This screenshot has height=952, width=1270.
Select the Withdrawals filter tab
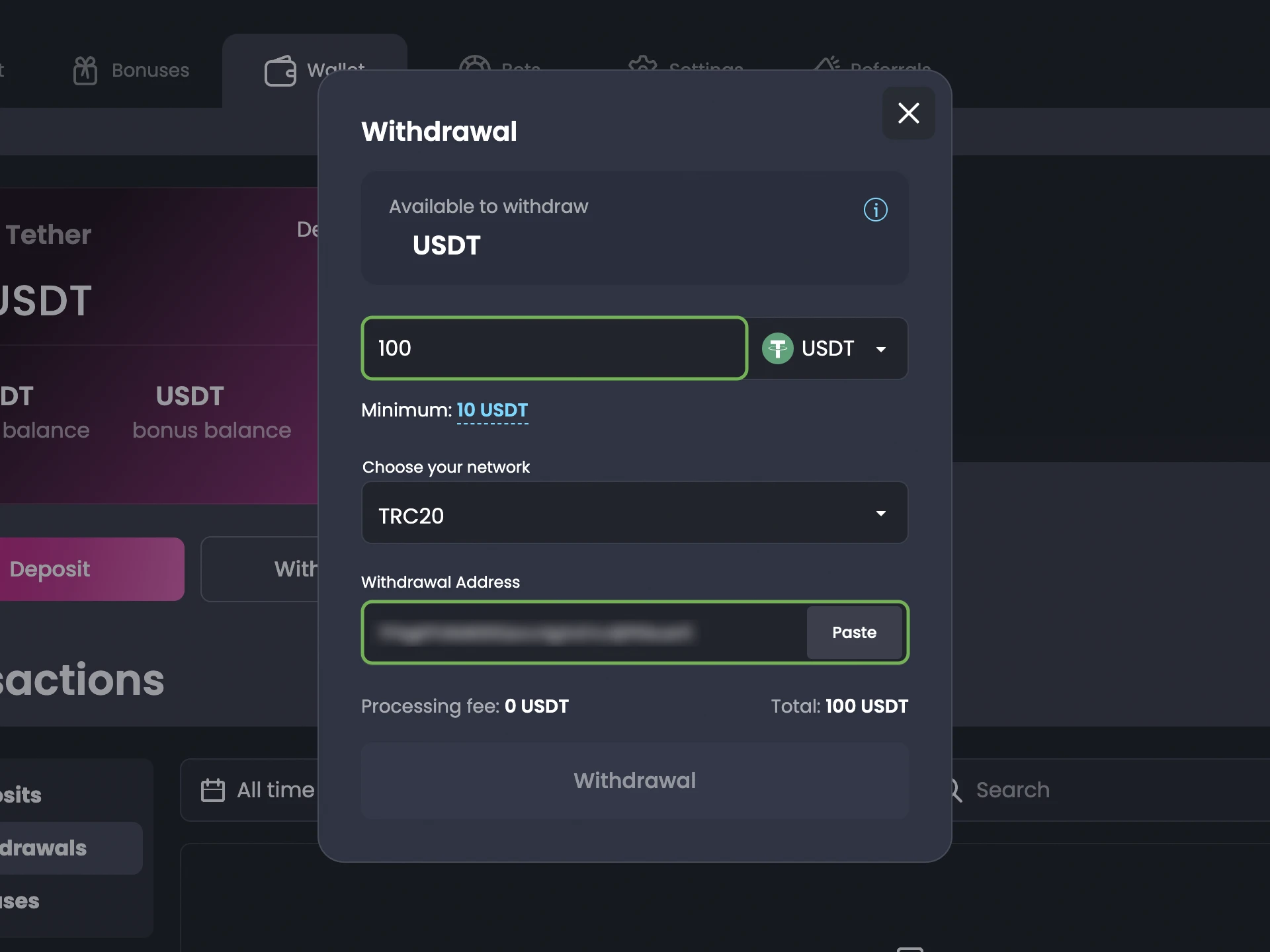tap(40, 847)
